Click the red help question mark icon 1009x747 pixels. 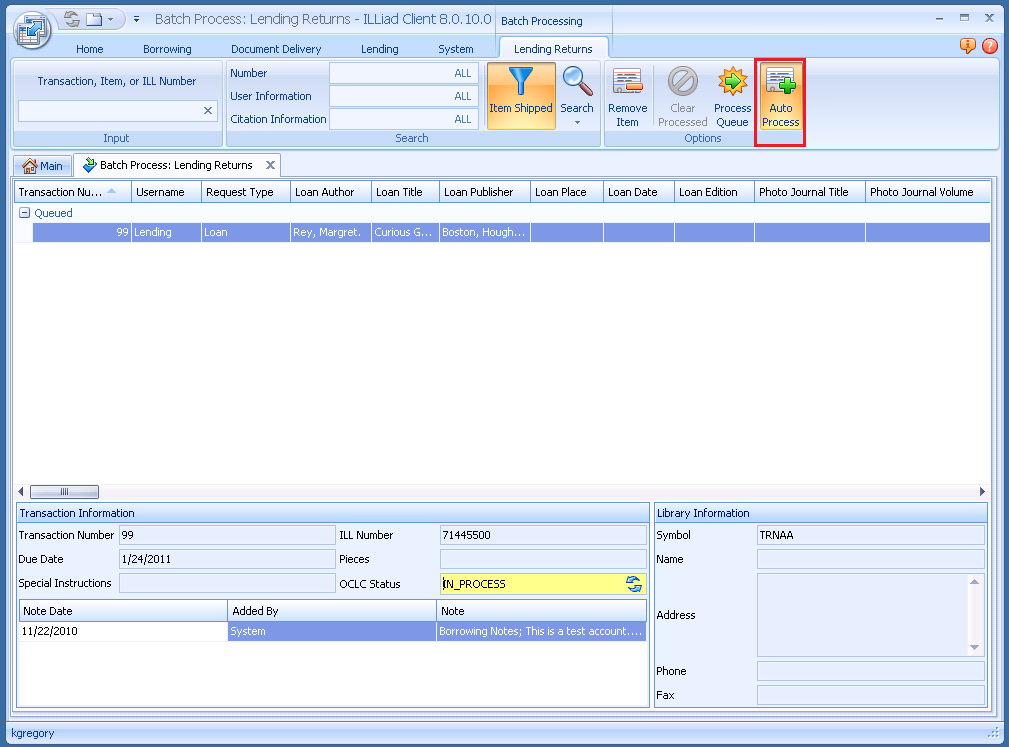click(x=990, y=46)
